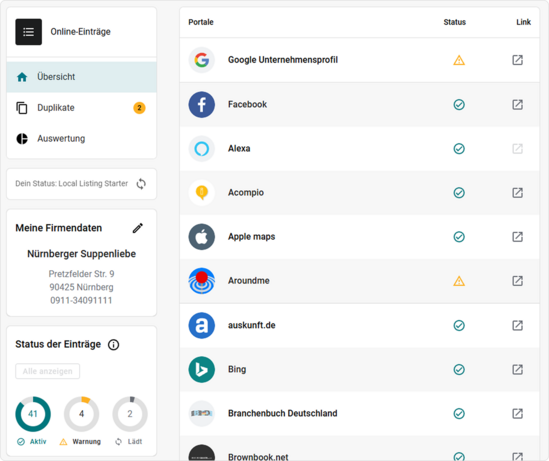This screenshot has height=461, width=549.
Task: Open external link for Facebook
Action: pos(517,105)
